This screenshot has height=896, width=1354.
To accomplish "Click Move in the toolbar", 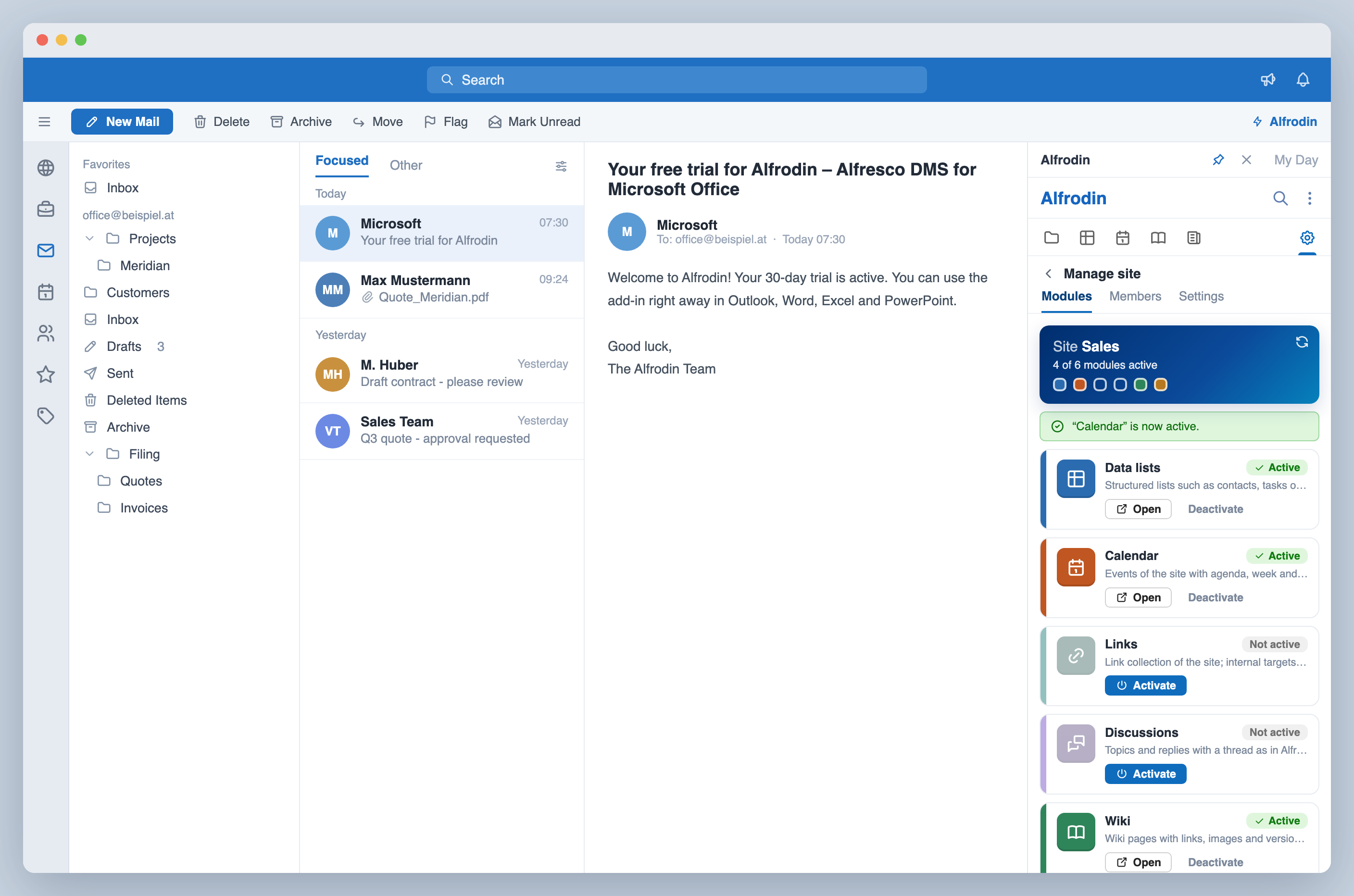I will (378, 122).
